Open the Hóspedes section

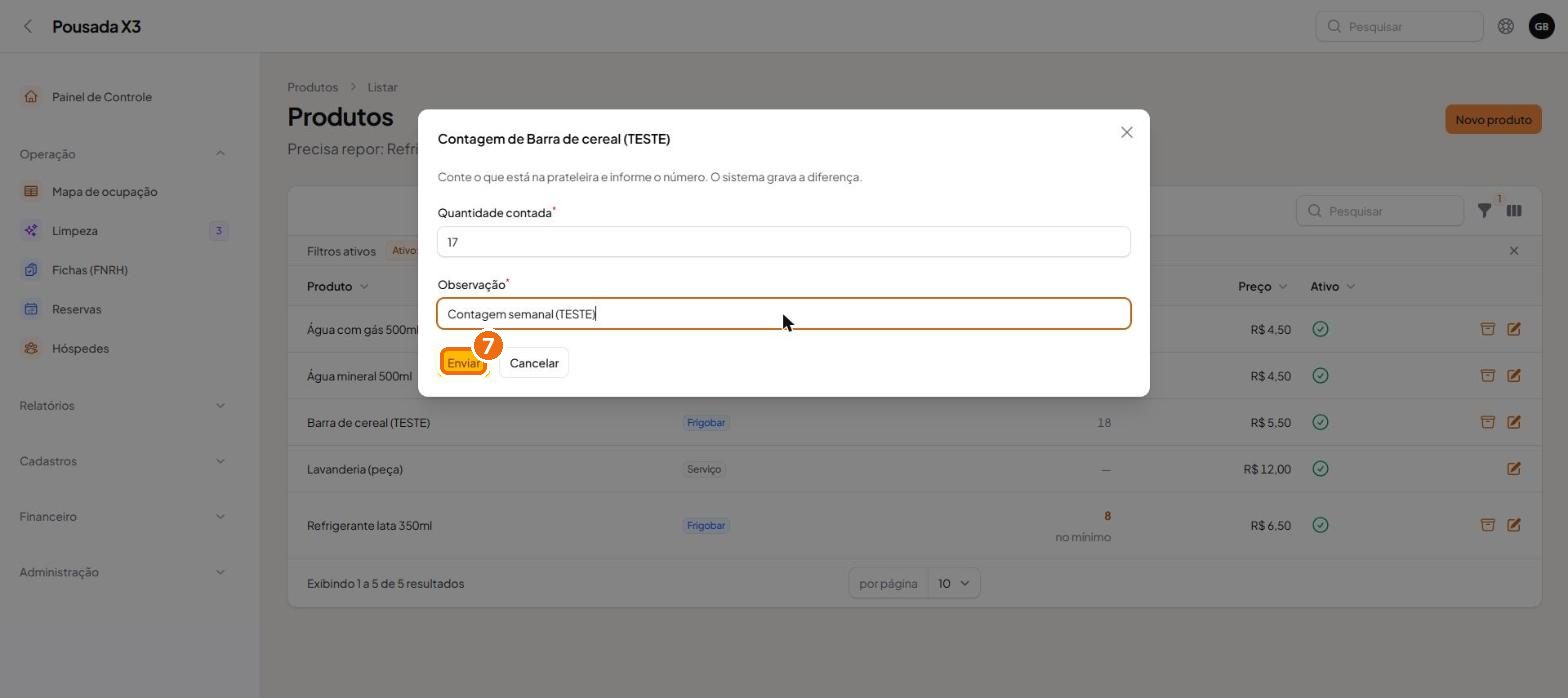click(80, 348)
